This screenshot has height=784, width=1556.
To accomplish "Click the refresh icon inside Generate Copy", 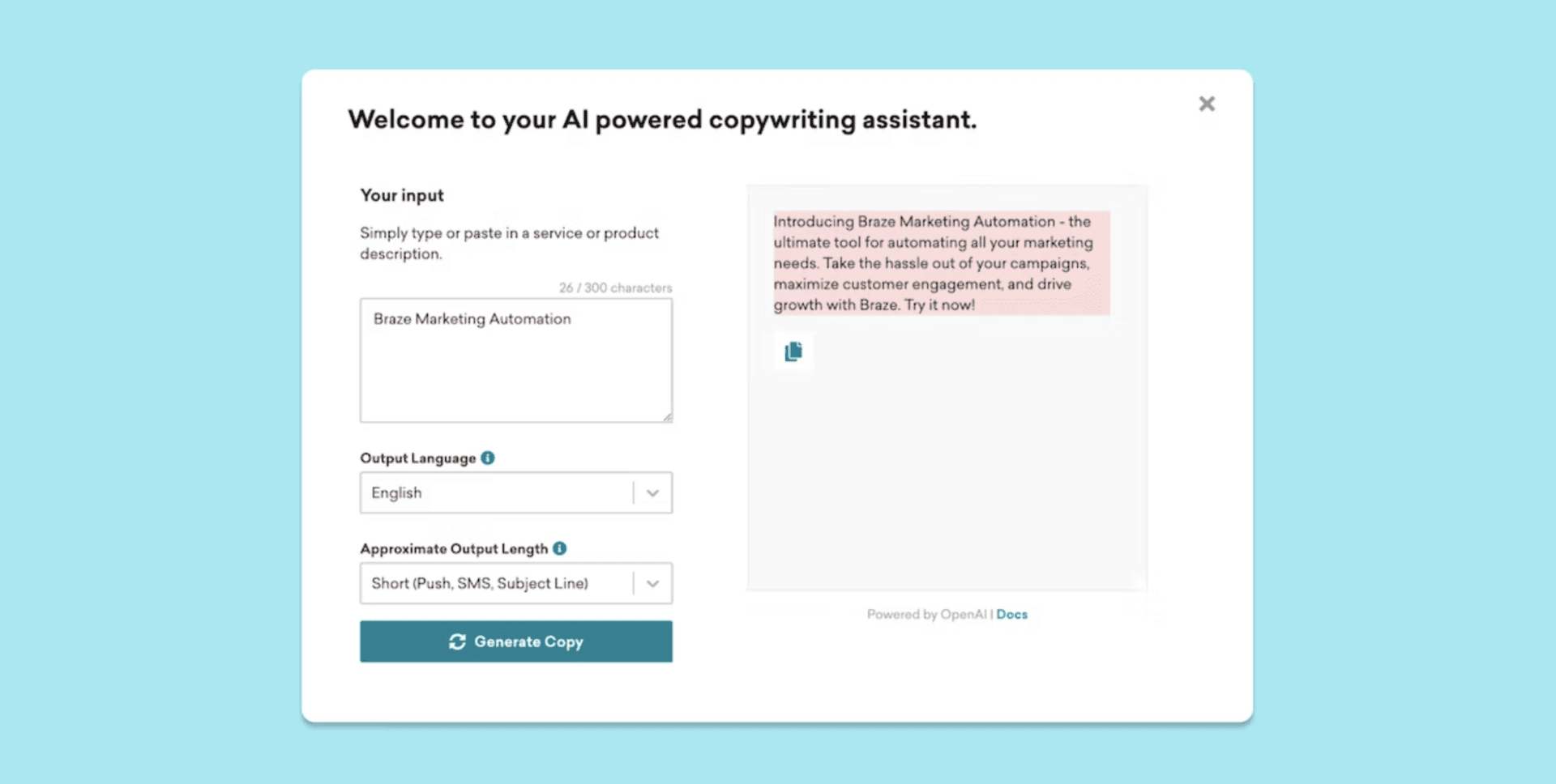I will tap(459, 641).
